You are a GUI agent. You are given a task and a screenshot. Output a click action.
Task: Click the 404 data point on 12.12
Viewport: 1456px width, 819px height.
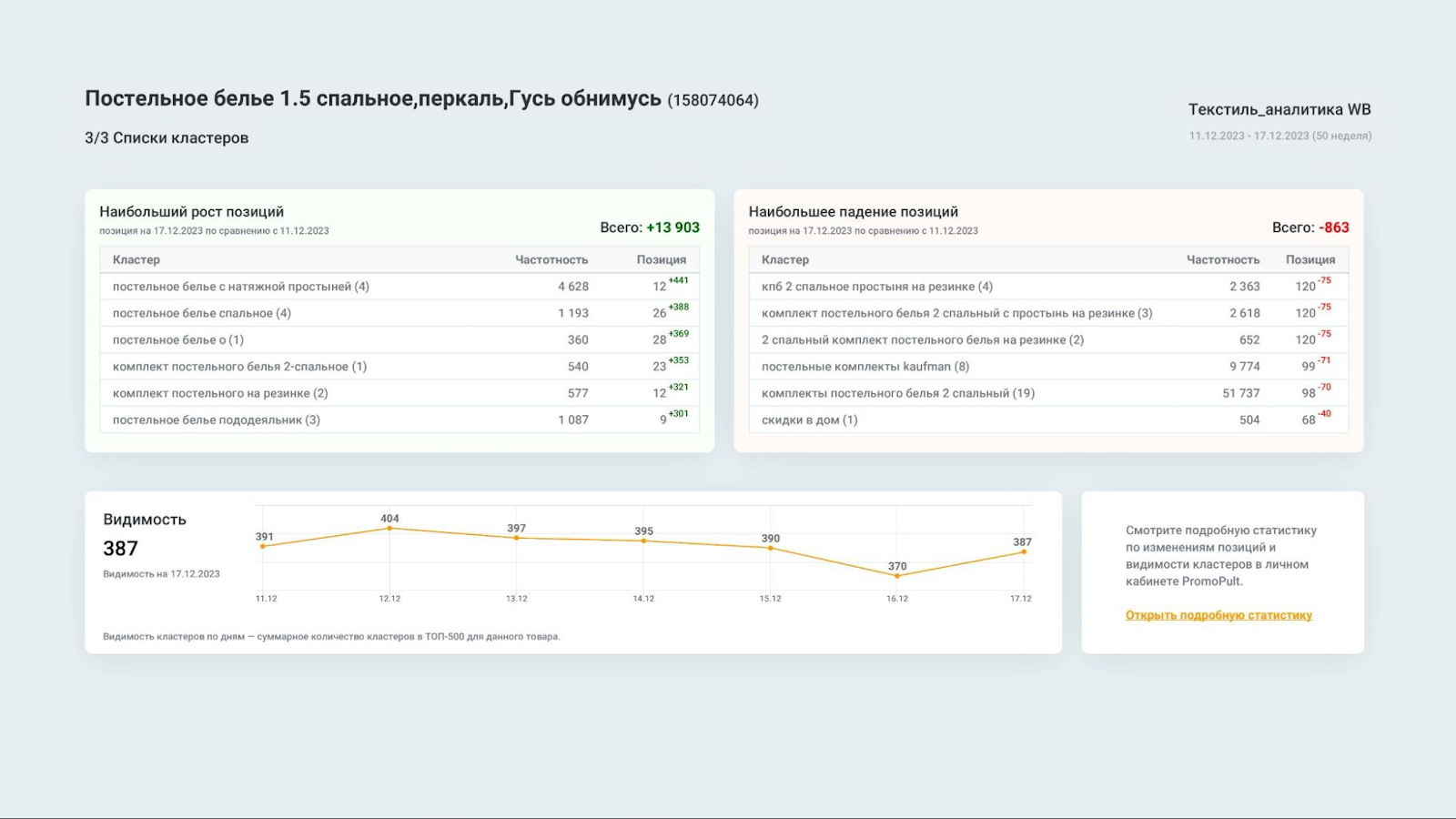click(x=389, y=528)
